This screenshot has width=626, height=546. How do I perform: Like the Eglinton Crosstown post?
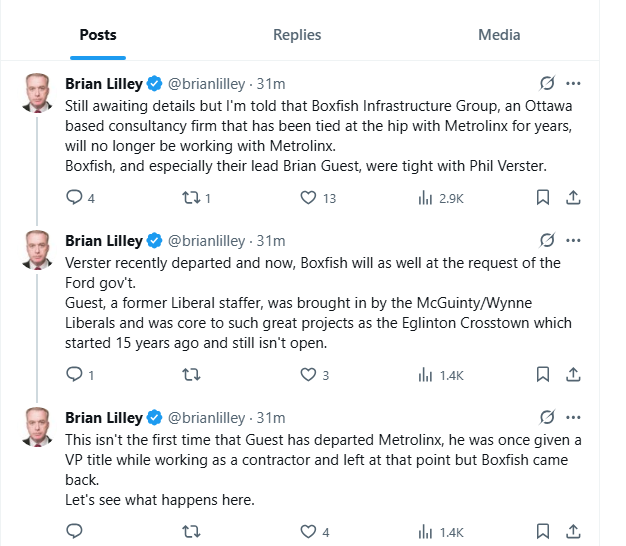tap(309, 375)
